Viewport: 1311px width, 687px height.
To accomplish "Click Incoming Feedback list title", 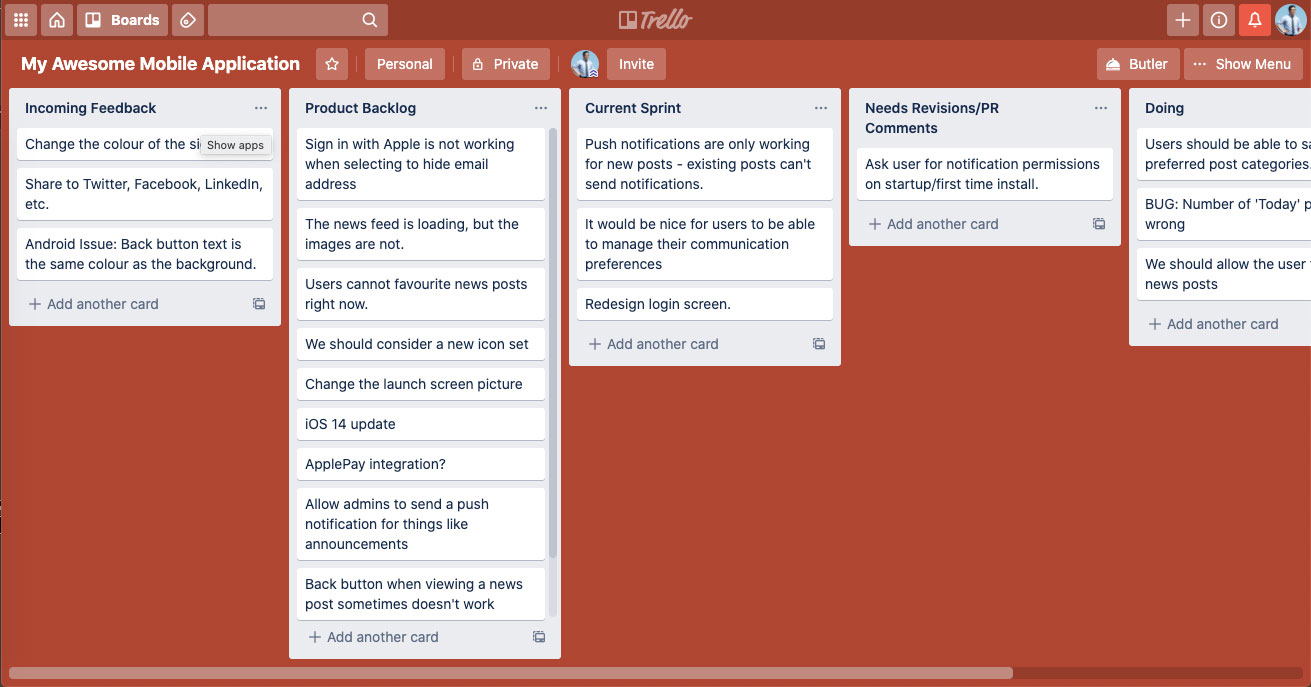I will pos(91,108).
